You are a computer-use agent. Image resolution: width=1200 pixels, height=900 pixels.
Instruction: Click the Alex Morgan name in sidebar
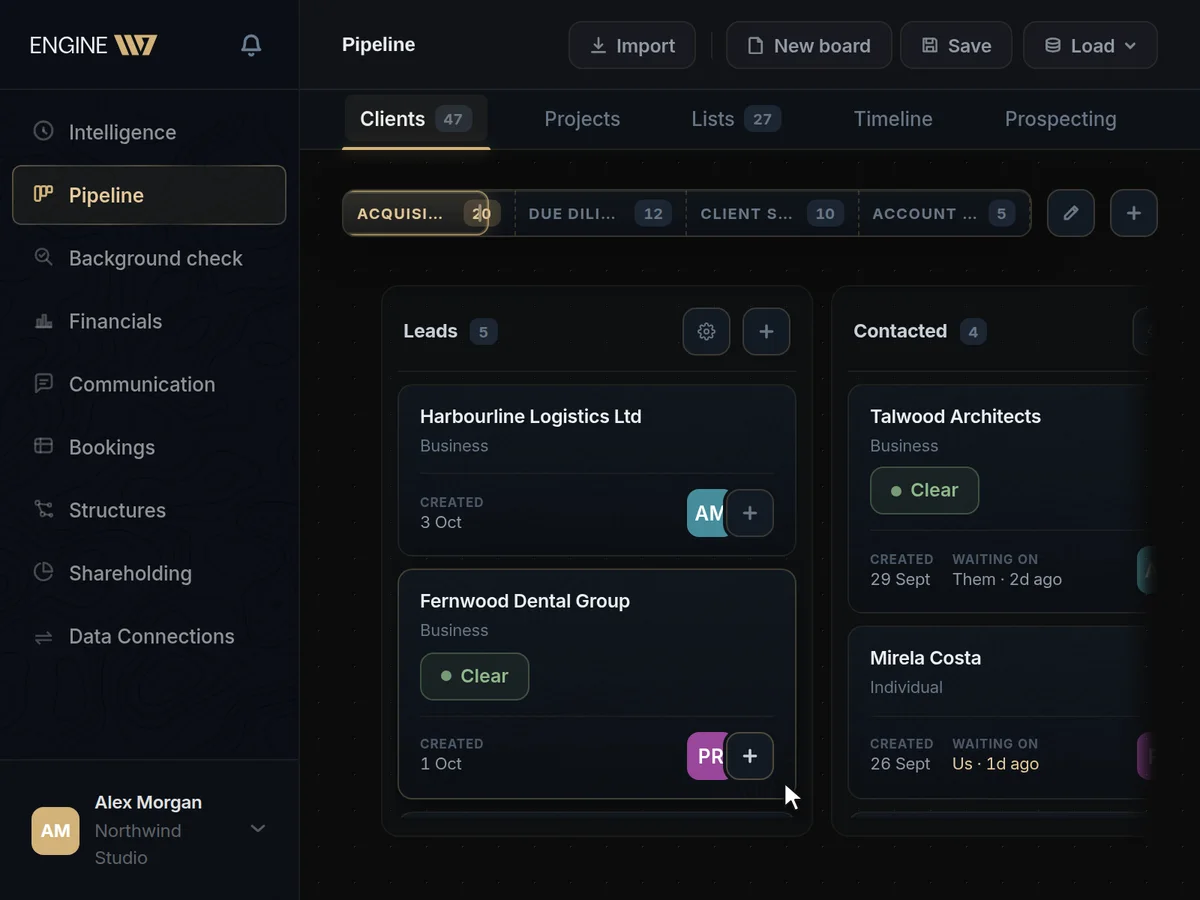click(148, 802)
